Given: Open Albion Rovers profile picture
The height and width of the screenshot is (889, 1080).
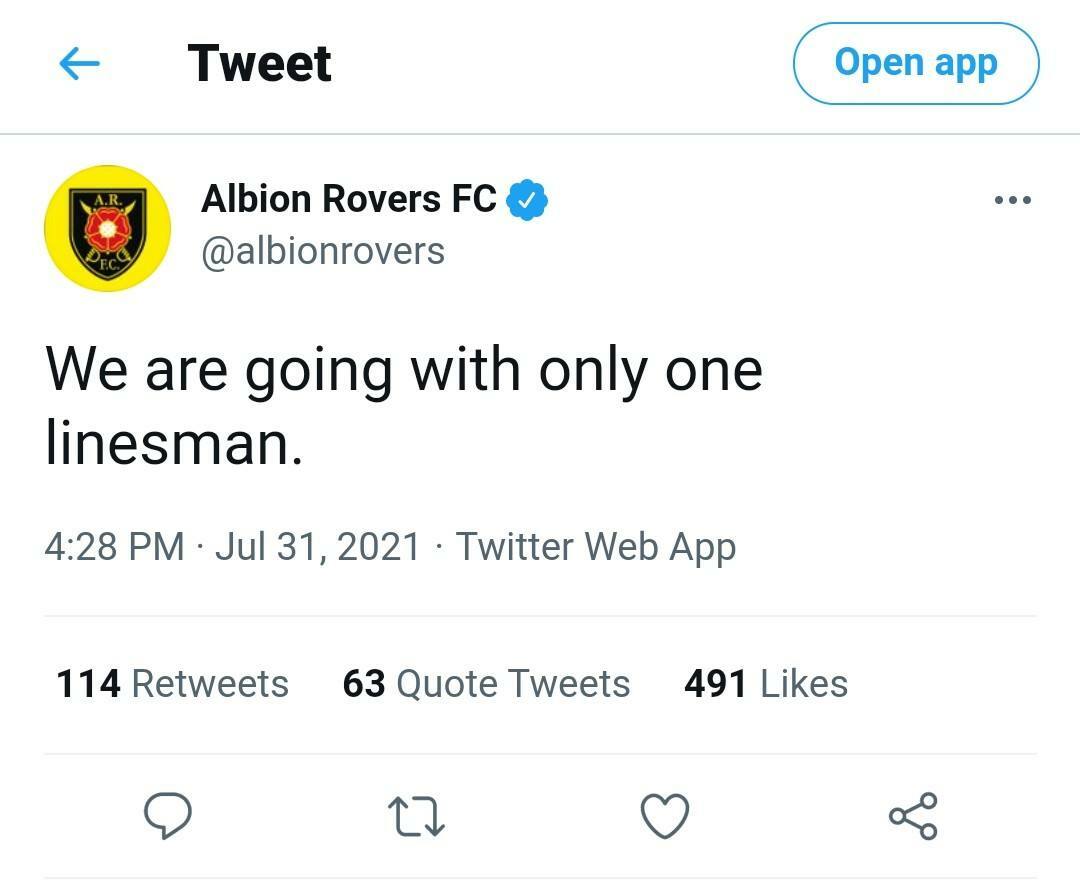Looking at the screenshot, I should (x=107, y=229).
